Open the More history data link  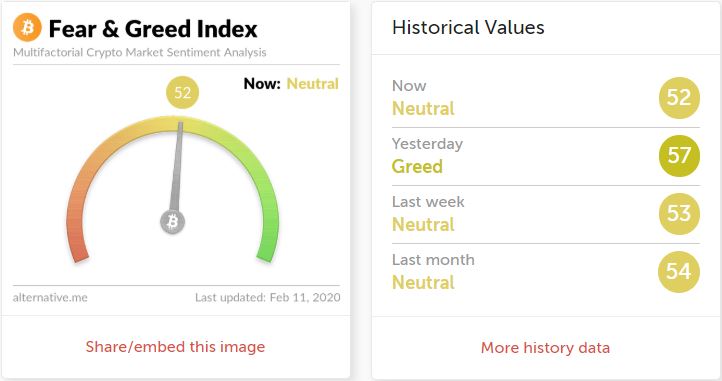pyautogui.click(x=545, y=347)
